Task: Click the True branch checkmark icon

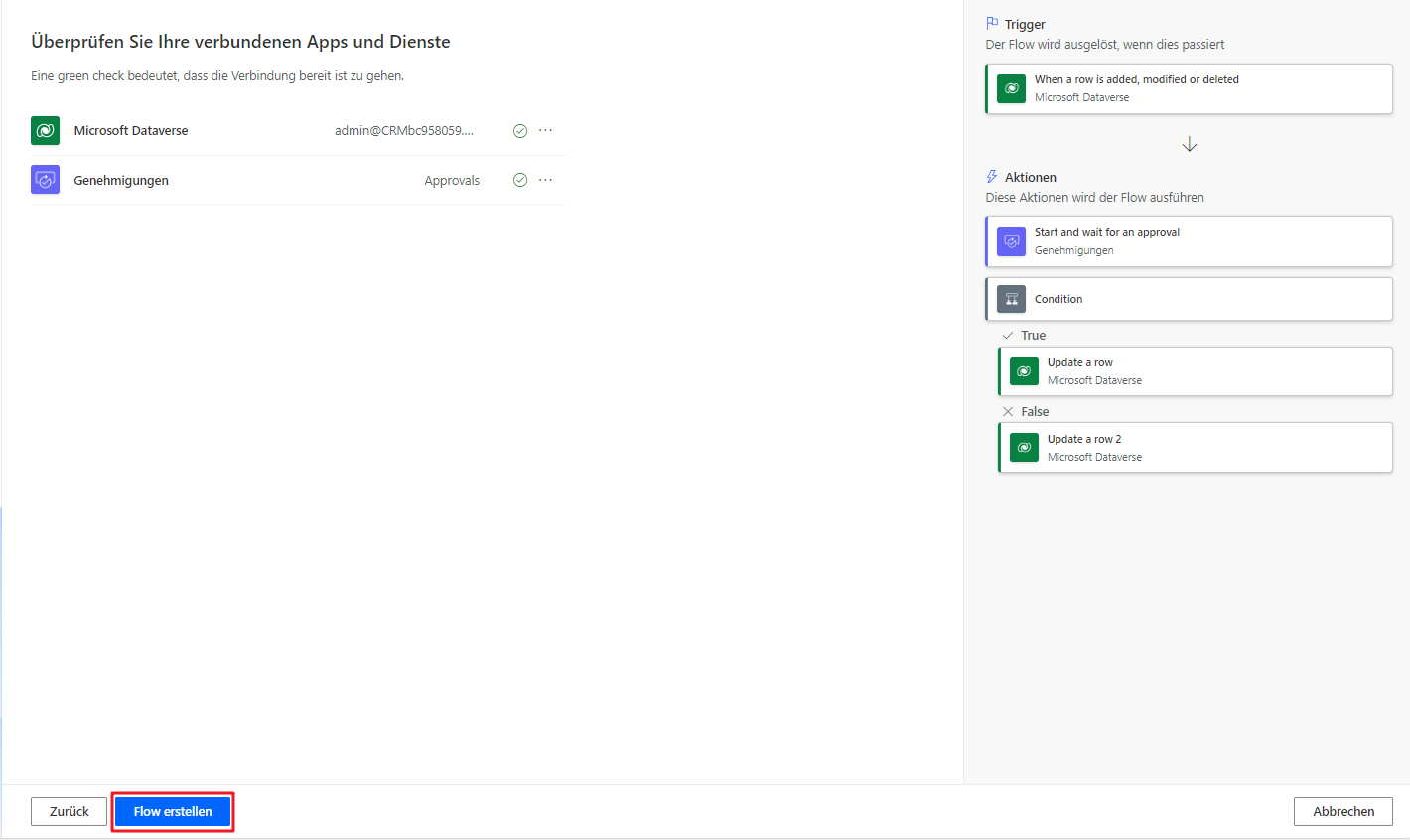Action: click(x=1008, y=336)
